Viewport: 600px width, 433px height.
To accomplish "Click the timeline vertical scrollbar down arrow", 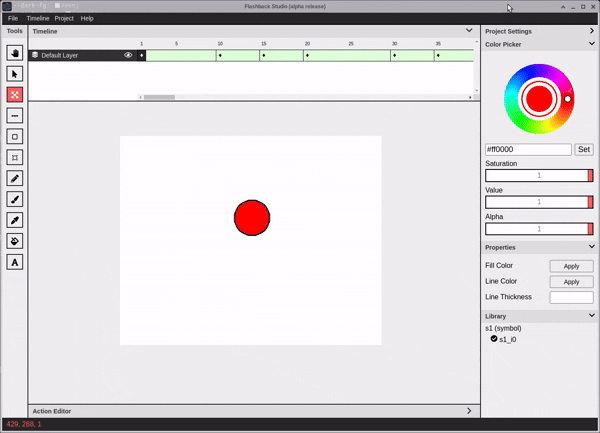I will (x=476, y=91).
